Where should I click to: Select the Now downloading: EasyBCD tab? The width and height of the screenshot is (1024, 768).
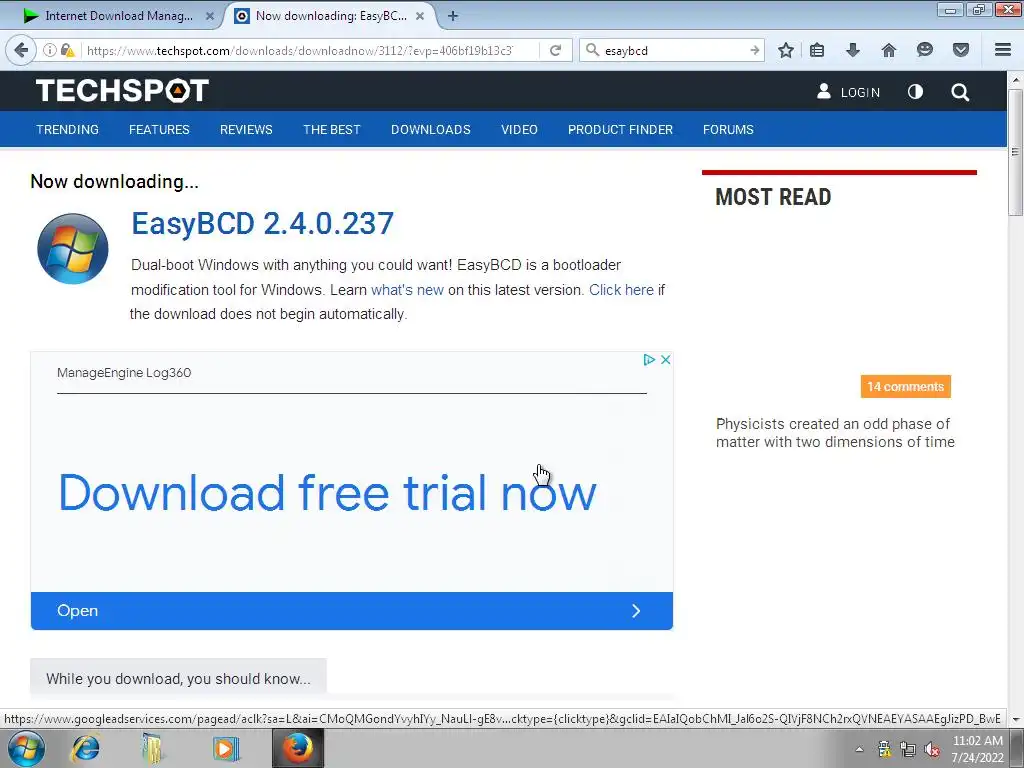pyautogui.click(x=330, y=16)
